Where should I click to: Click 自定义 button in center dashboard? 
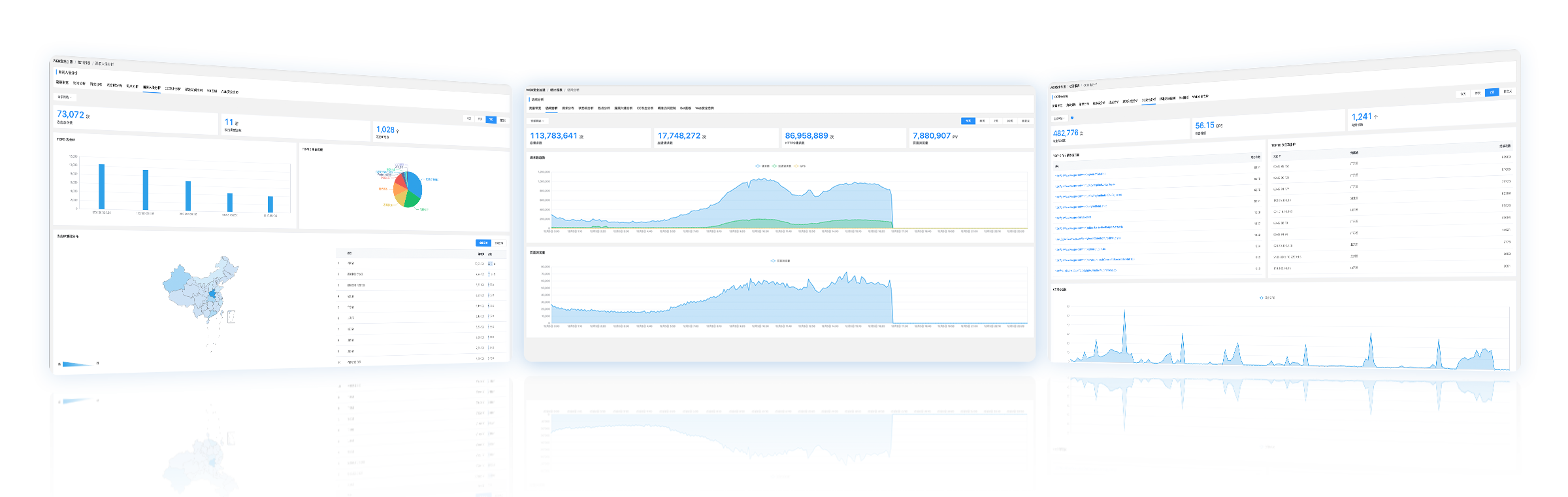coord(1025,121)
